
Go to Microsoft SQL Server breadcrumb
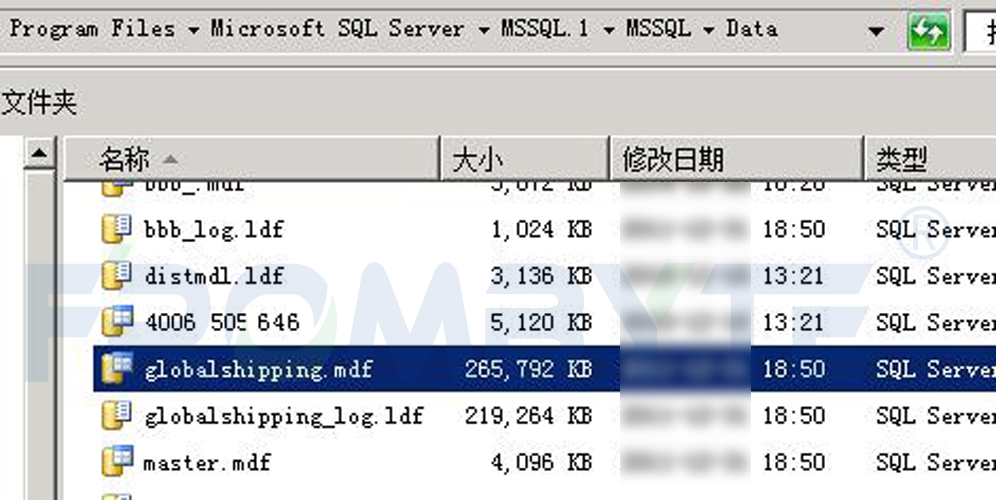point(337,29)
